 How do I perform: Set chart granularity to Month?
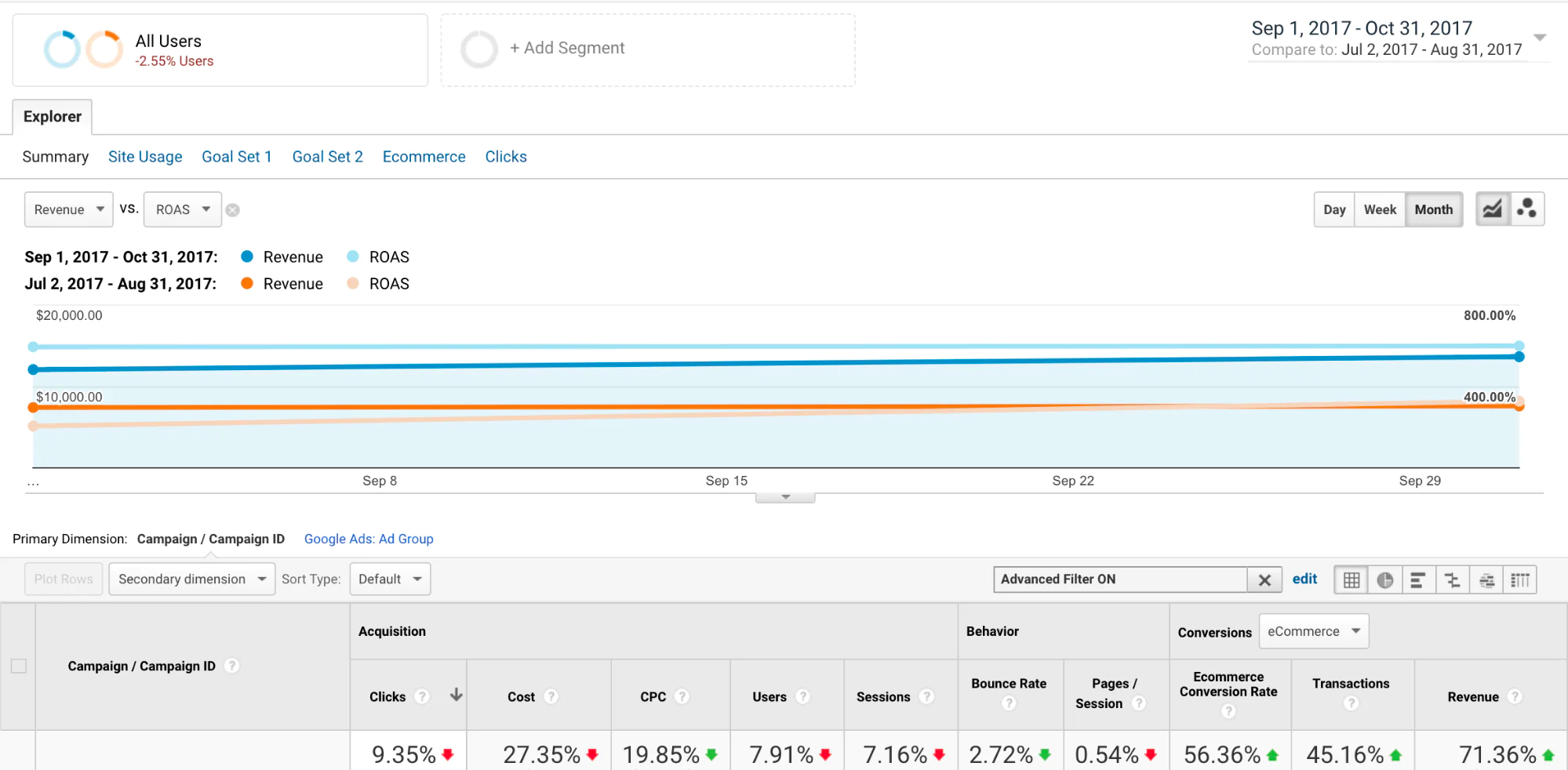coord(1434,209)
